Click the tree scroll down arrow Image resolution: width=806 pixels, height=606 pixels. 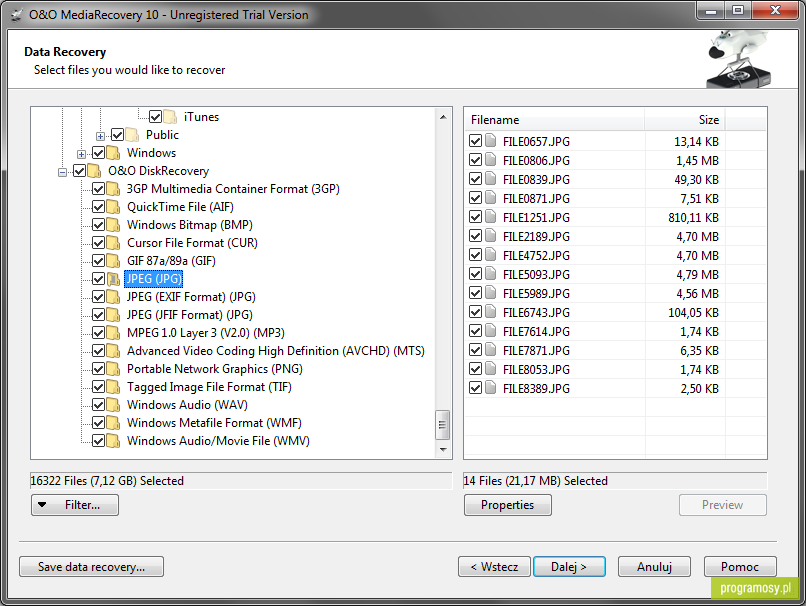pyautogui.click(x=443, y=450)
